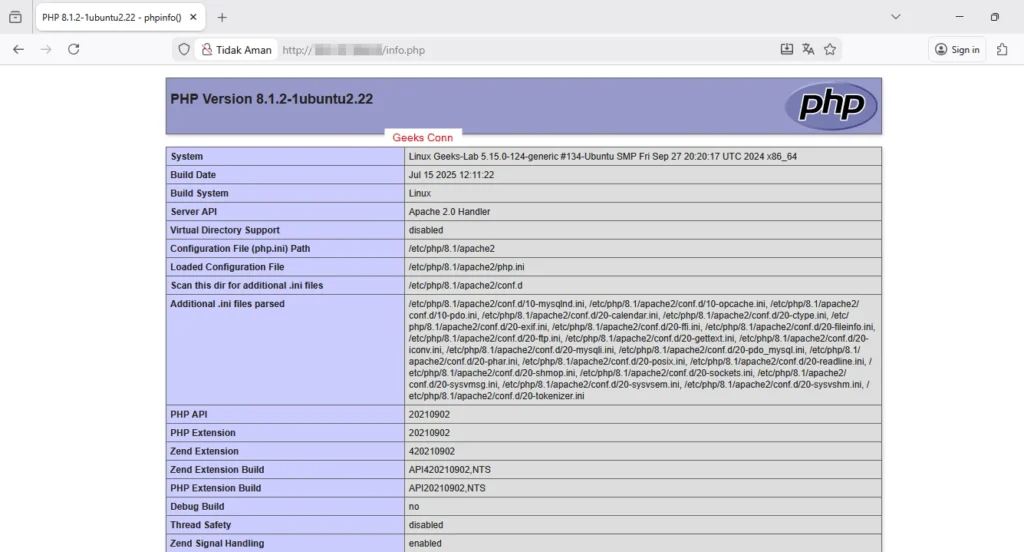Close the phpinfo() tab

coord(193,18)
